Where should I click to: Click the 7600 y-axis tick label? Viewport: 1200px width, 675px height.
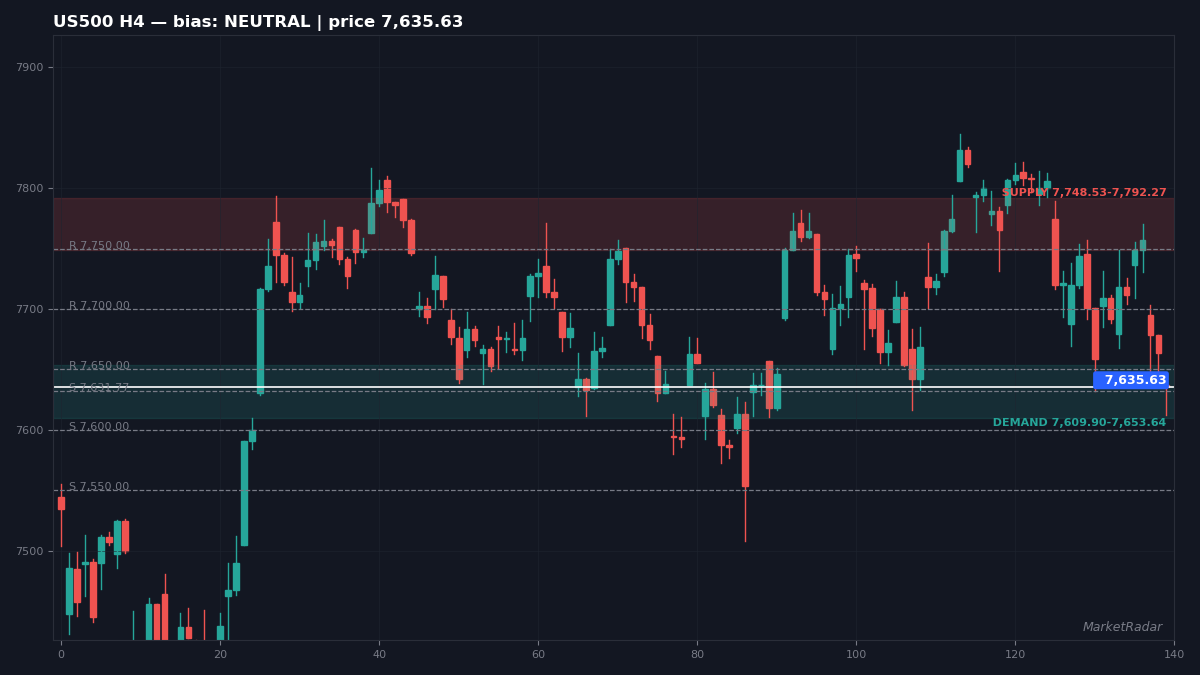tap(30, 431)
